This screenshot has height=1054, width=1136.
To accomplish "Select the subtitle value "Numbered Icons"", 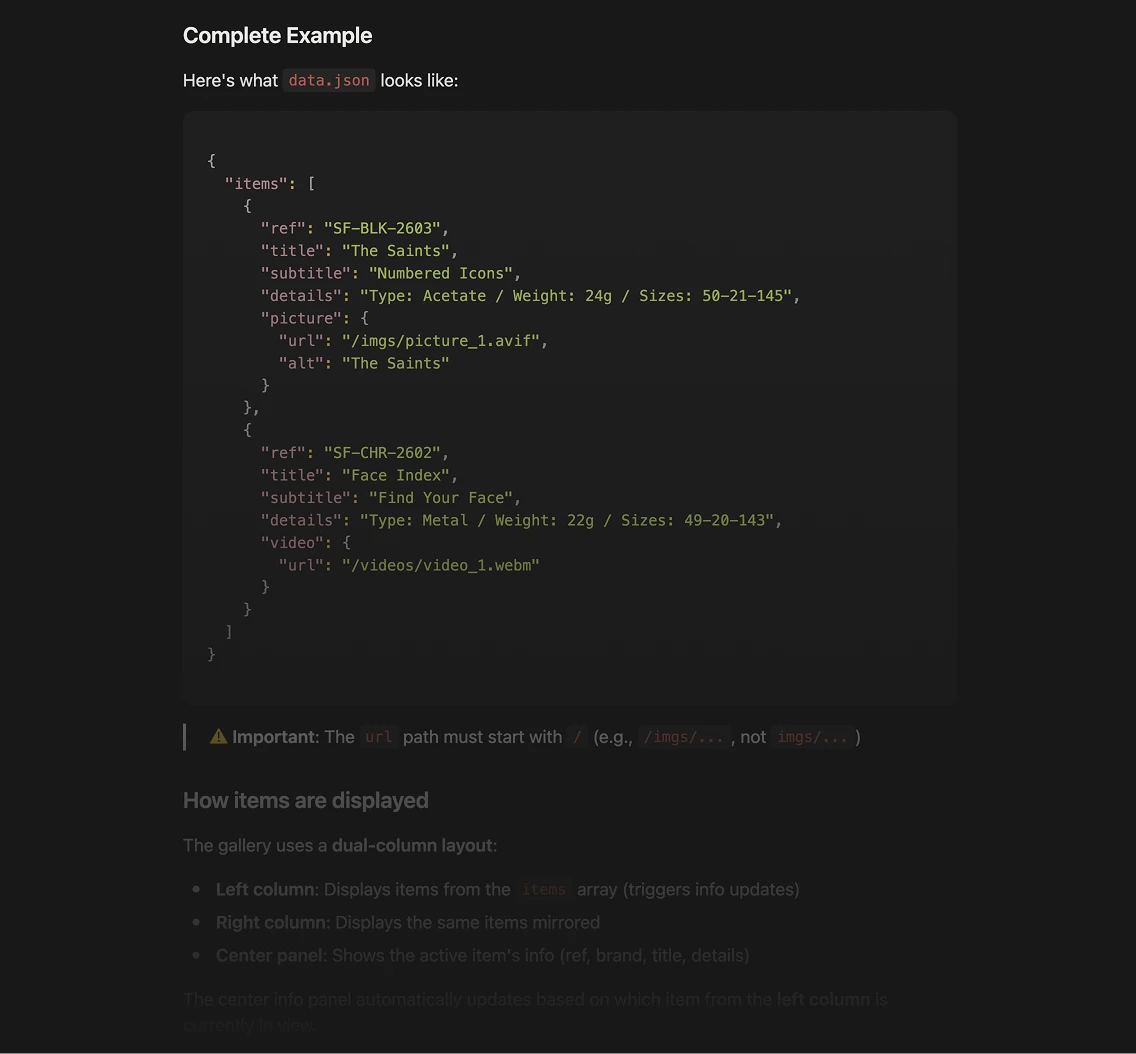I will (440, 274).
